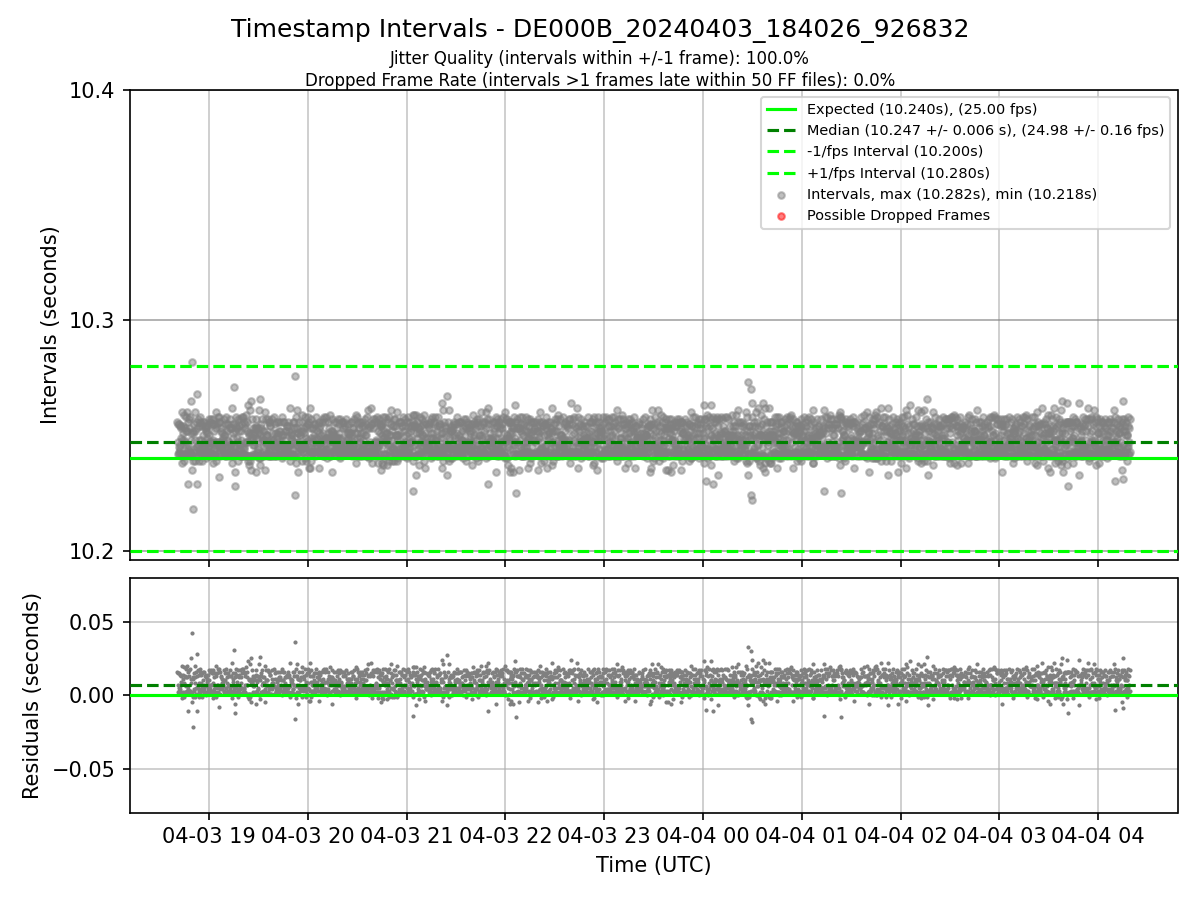The image size is (1200, 900).
Task: Click the legend entry '-1/fps Interval (10.200s)'
Action: point(895,151)
